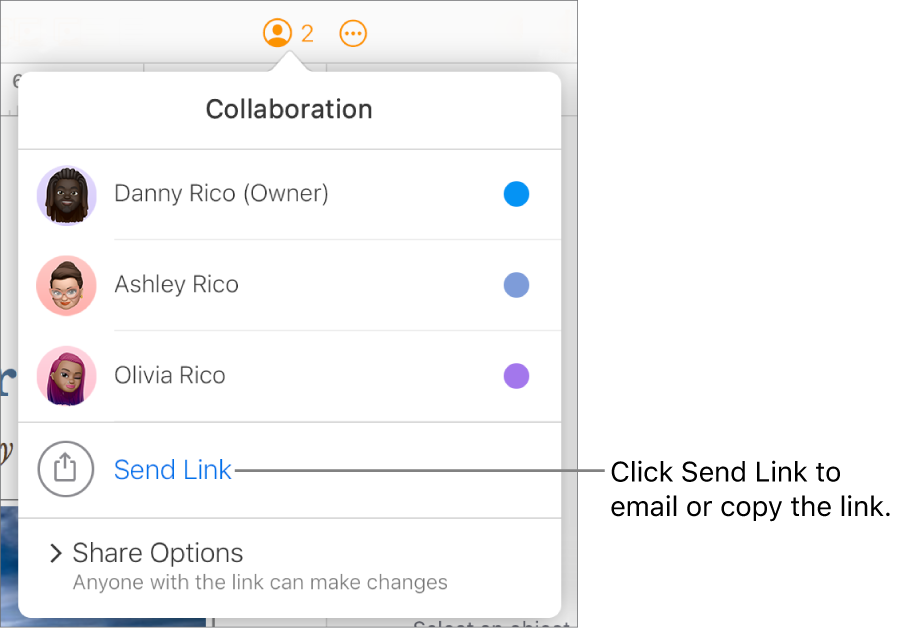Screen dimensions: 904x628
Task: Open the link permission settings
Action: tap(157, 552)
